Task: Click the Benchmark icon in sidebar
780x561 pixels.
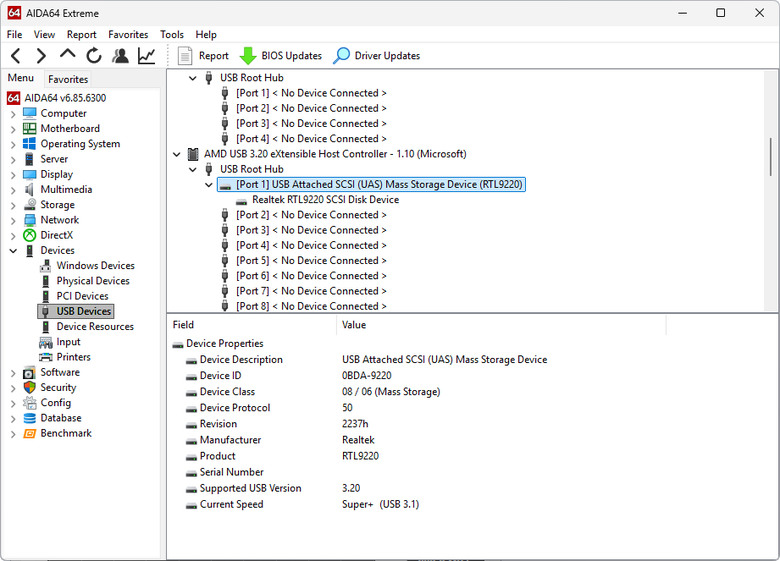Action: (30, 433)
